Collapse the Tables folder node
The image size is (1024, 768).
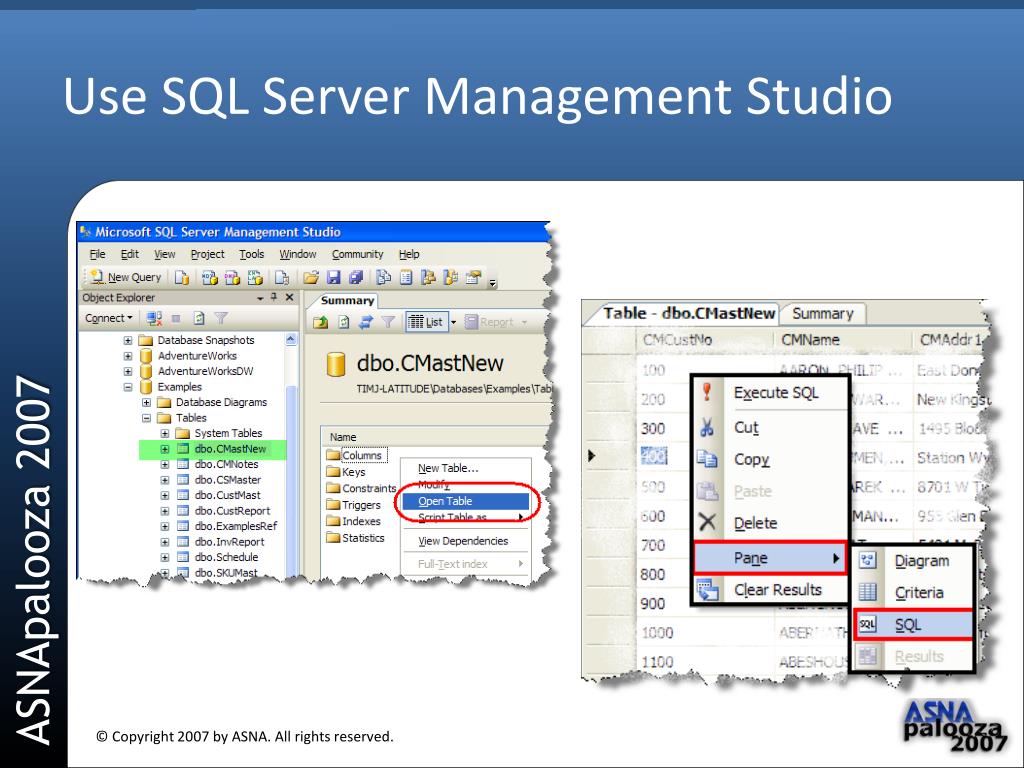(146, 418)
